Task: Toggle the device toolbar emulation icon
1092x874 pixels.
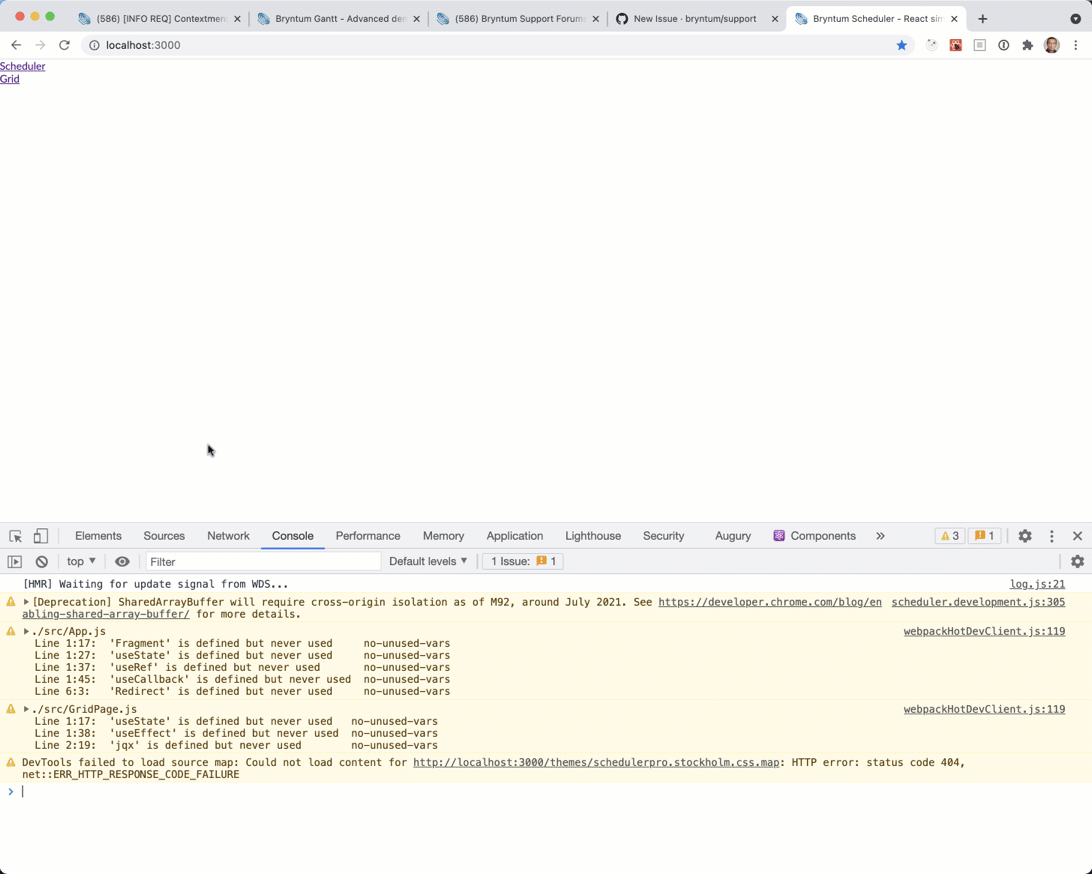Action: pos(40,536)
